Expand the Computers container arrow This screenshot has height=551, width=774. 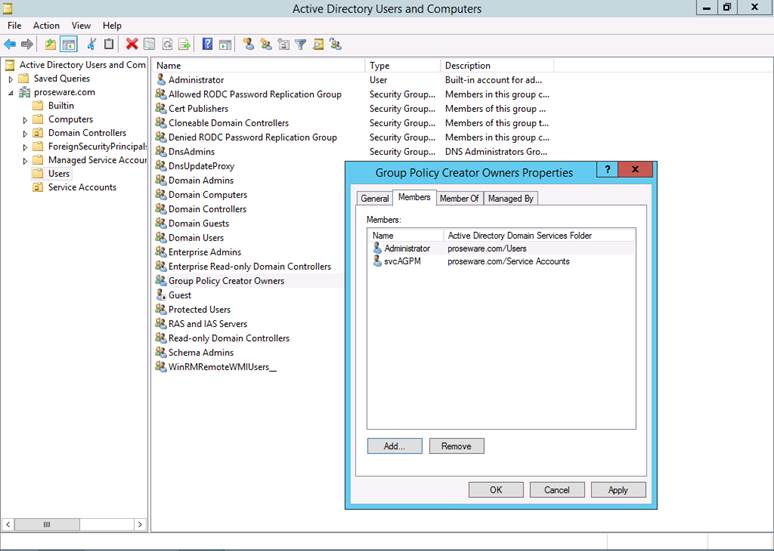(x=25, y=120)
